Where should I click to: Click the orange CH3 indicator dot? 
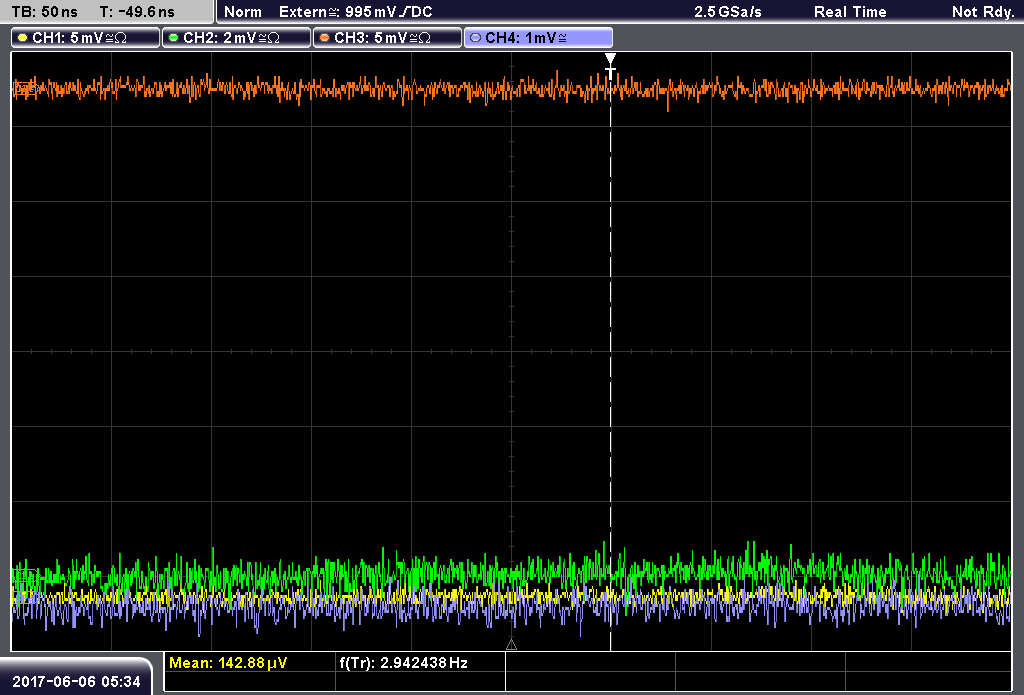coord(325,38)
